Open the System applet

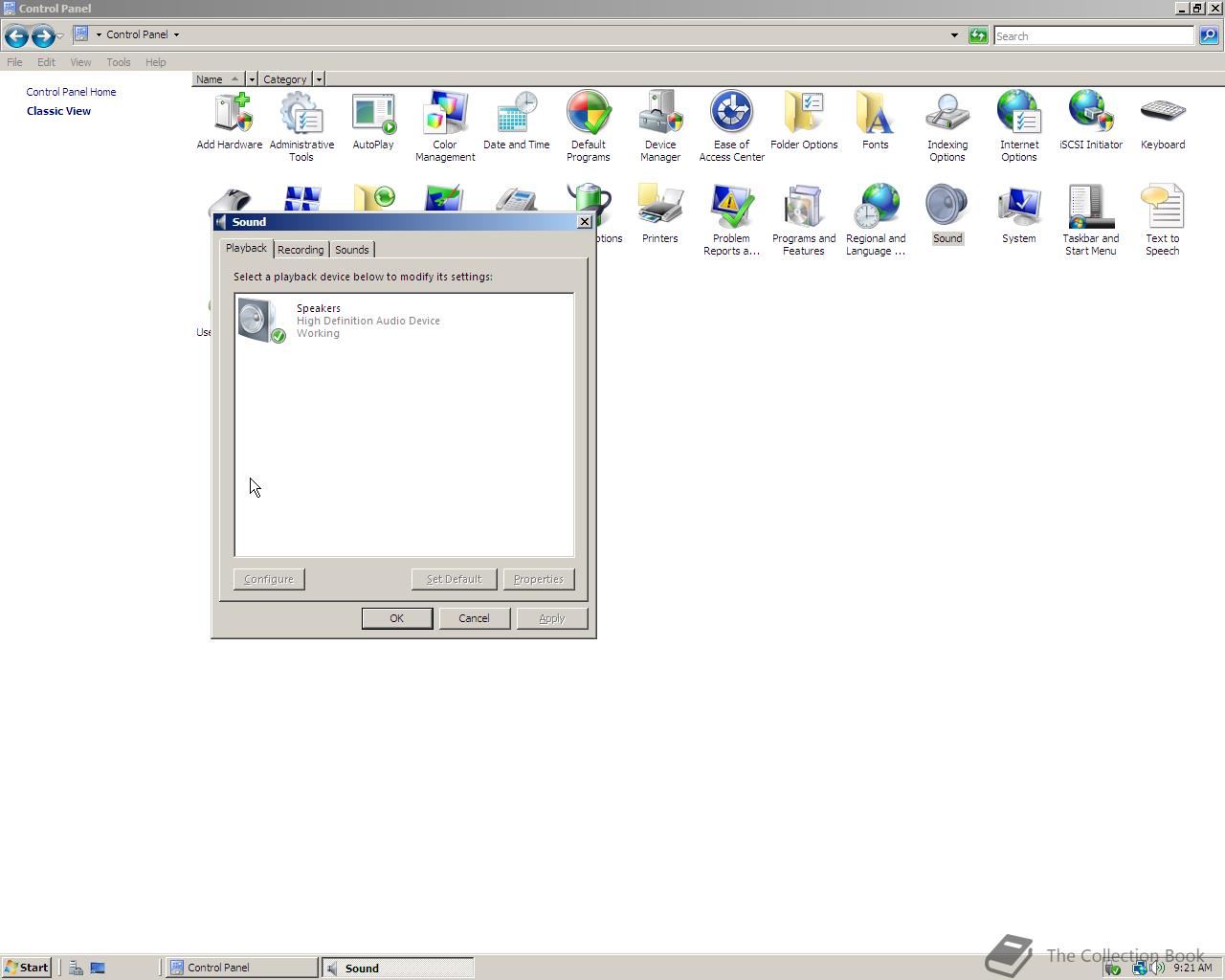tap(1019, 215)
